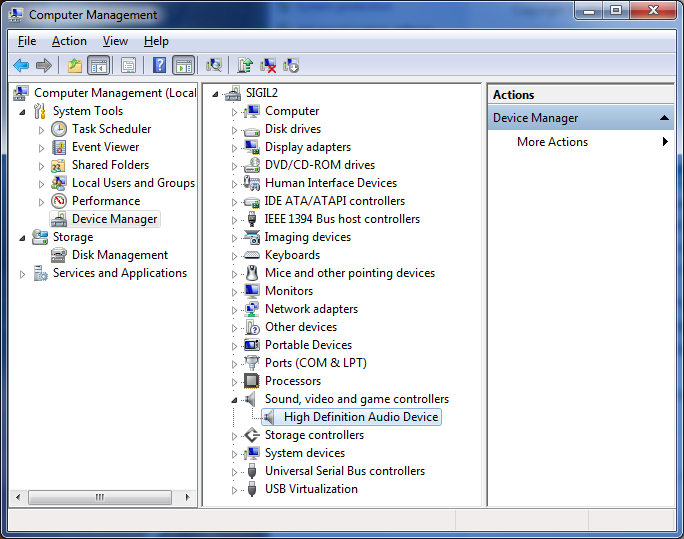Expand the Task Scheduler tree node
Screen dimensions: 684x539
[41, 129]
